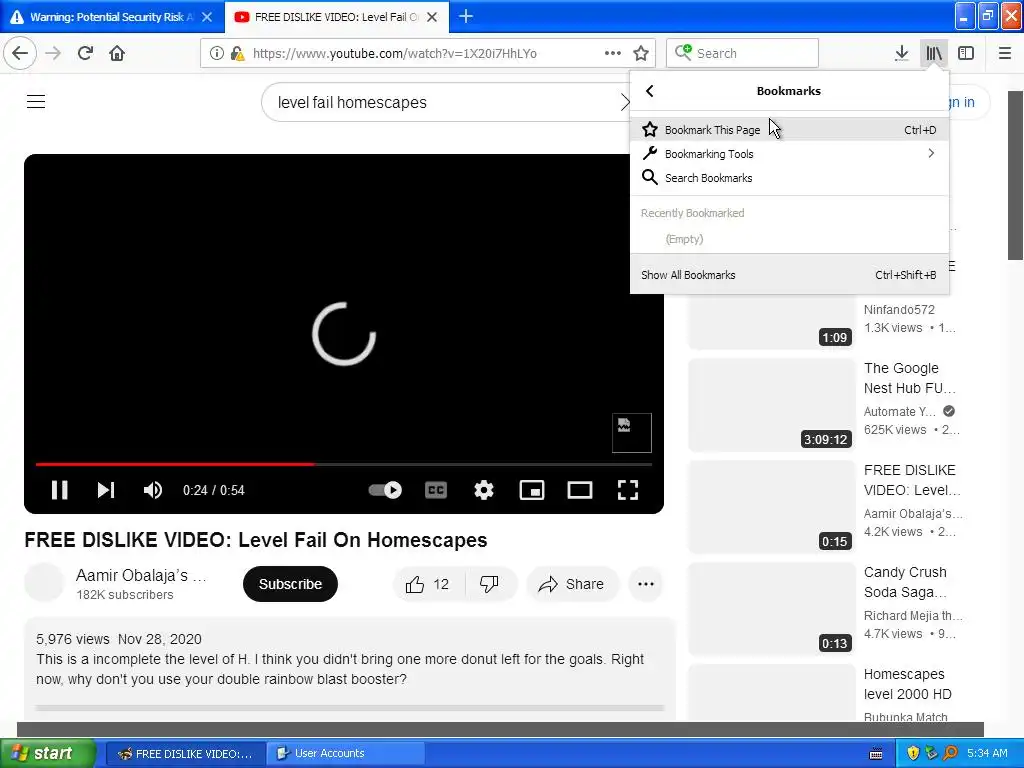
Task: Switch to theater mode
Action: click(580, 490)
